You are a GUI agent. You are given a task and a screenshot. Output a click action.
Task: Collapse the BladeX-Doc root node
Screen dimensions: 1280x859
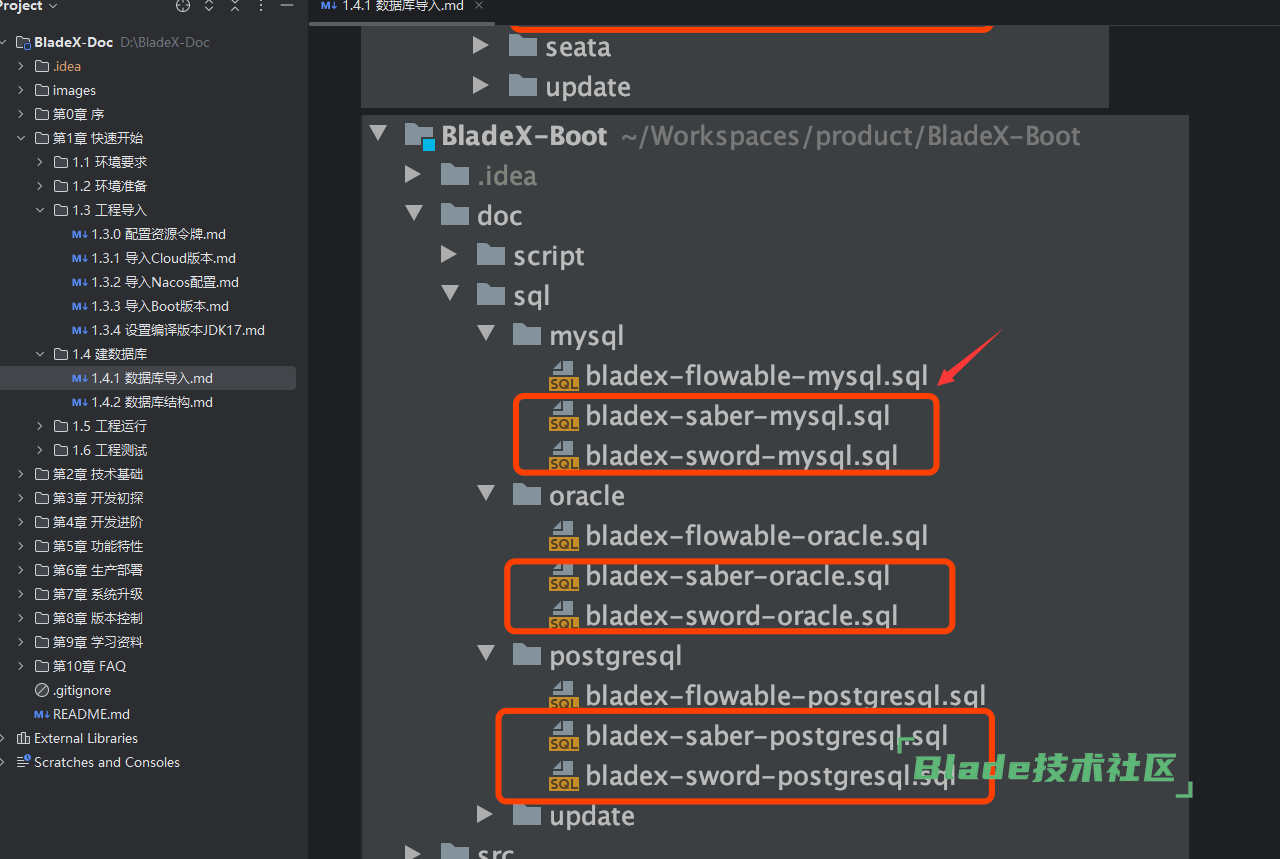click(4, 42)
